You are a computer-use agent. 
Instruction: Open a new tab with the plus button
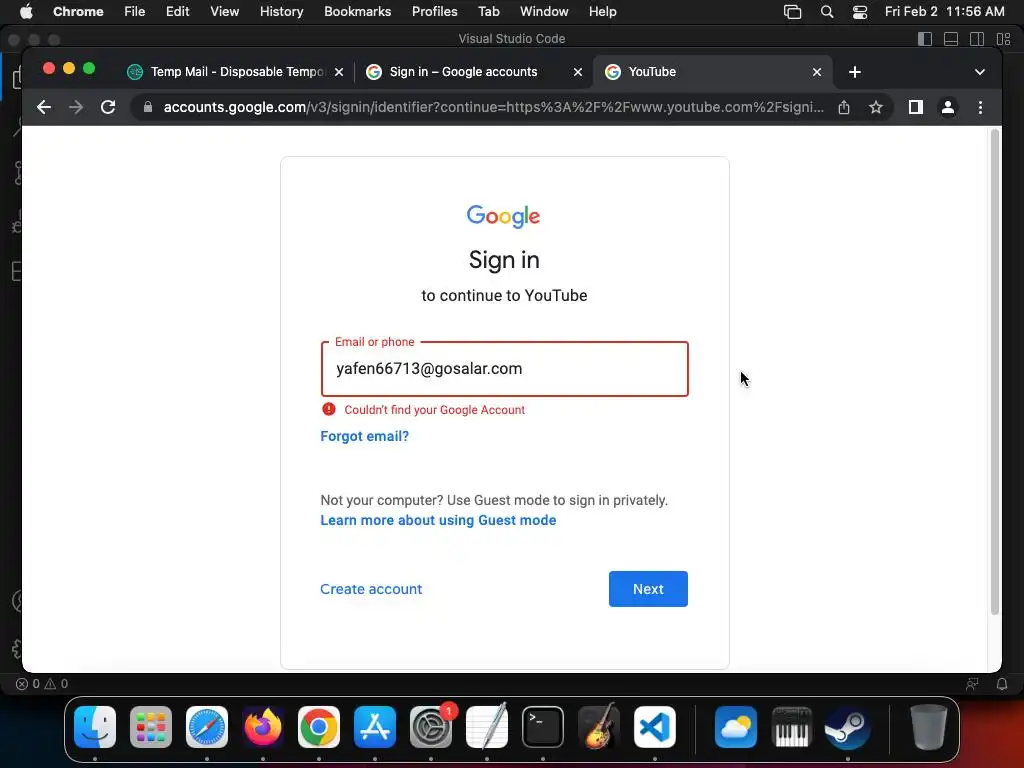855,72
